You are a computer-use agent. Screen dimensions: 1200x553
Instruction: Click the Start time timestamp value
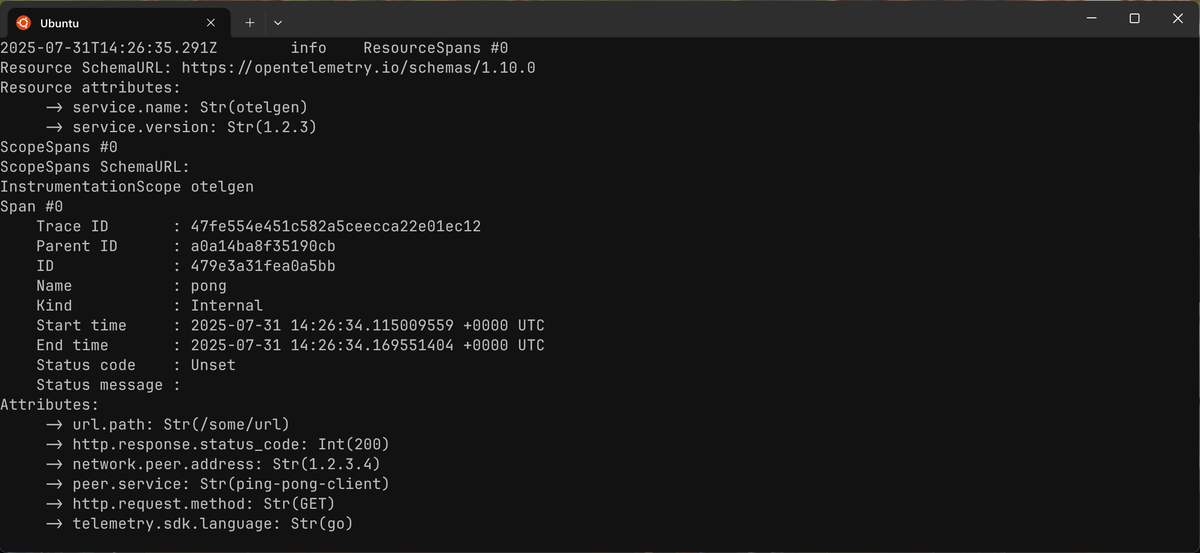point(367,326)
